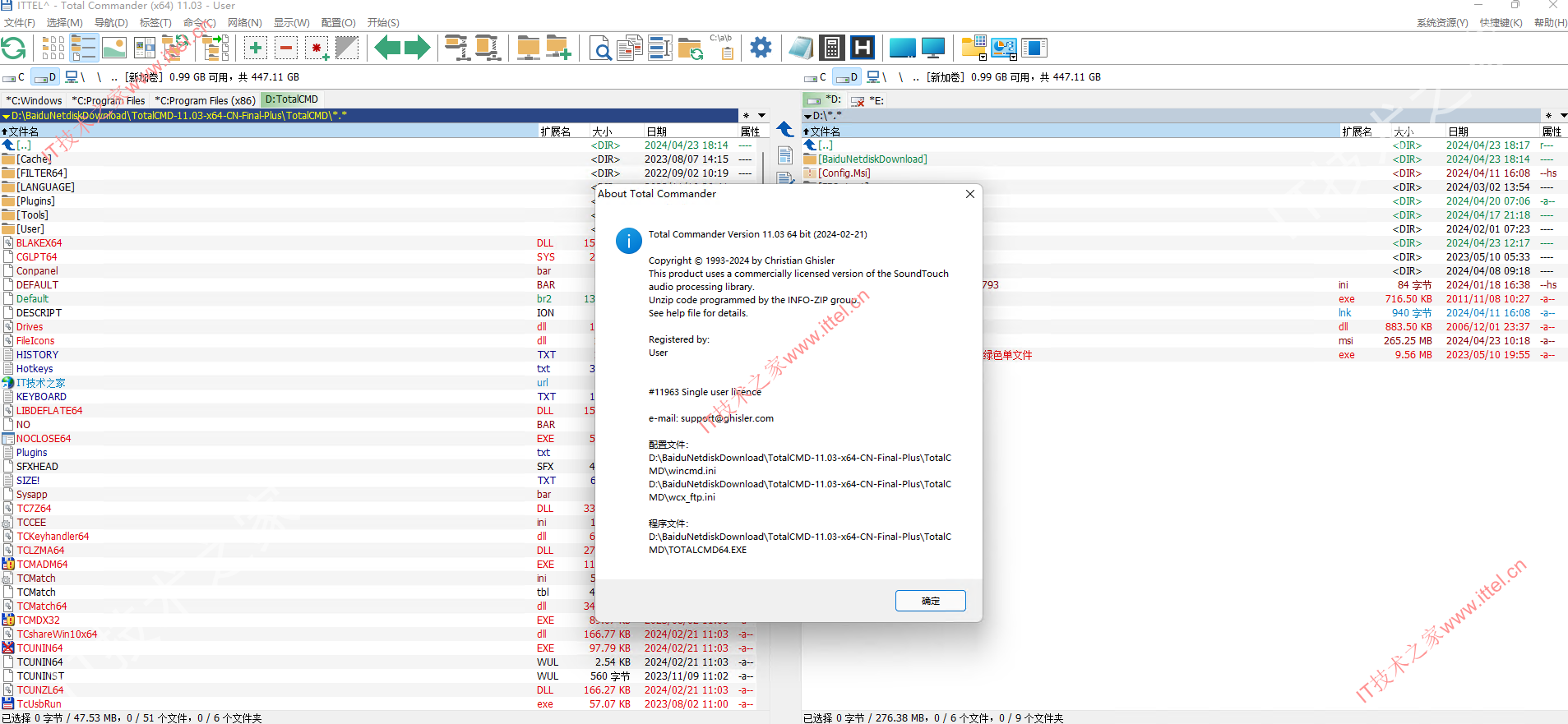Switch to C:Program Files (x86) tab
The image size is (1568, 724).
(206, 100)
